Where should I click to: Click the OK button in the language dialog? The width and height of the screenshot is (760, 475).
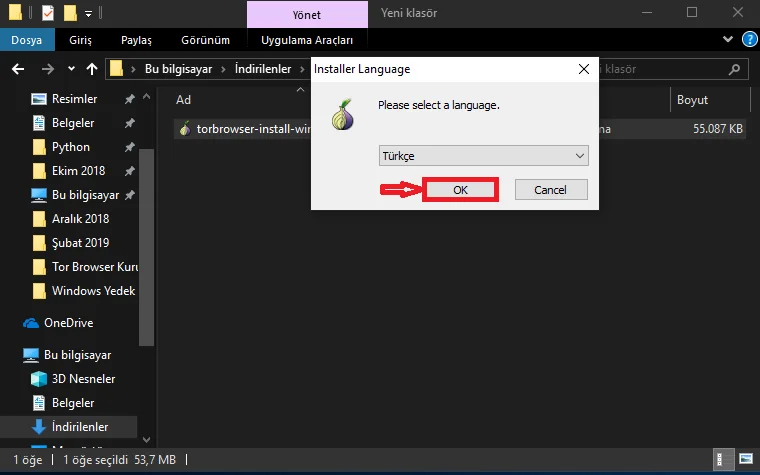[460, 190]
